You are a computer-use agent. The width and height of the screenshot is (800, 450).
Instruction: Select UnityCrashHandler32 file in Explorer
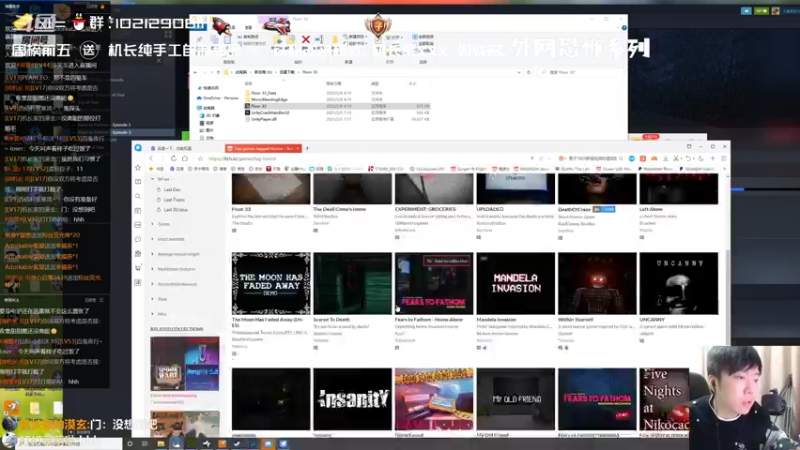click(267, 113)
